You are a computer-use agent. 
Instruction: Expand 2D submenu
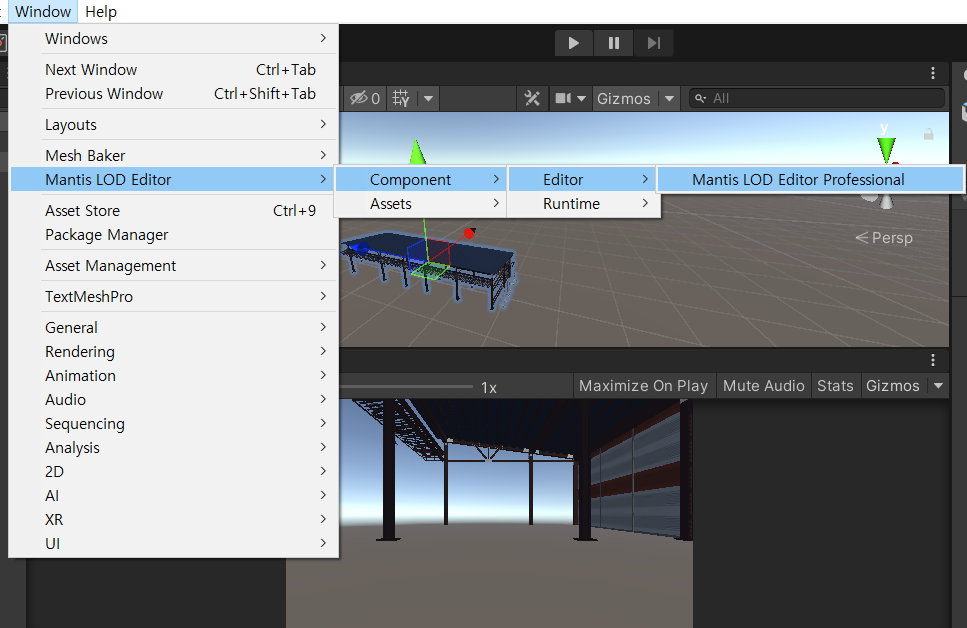(x=173, y=471)
